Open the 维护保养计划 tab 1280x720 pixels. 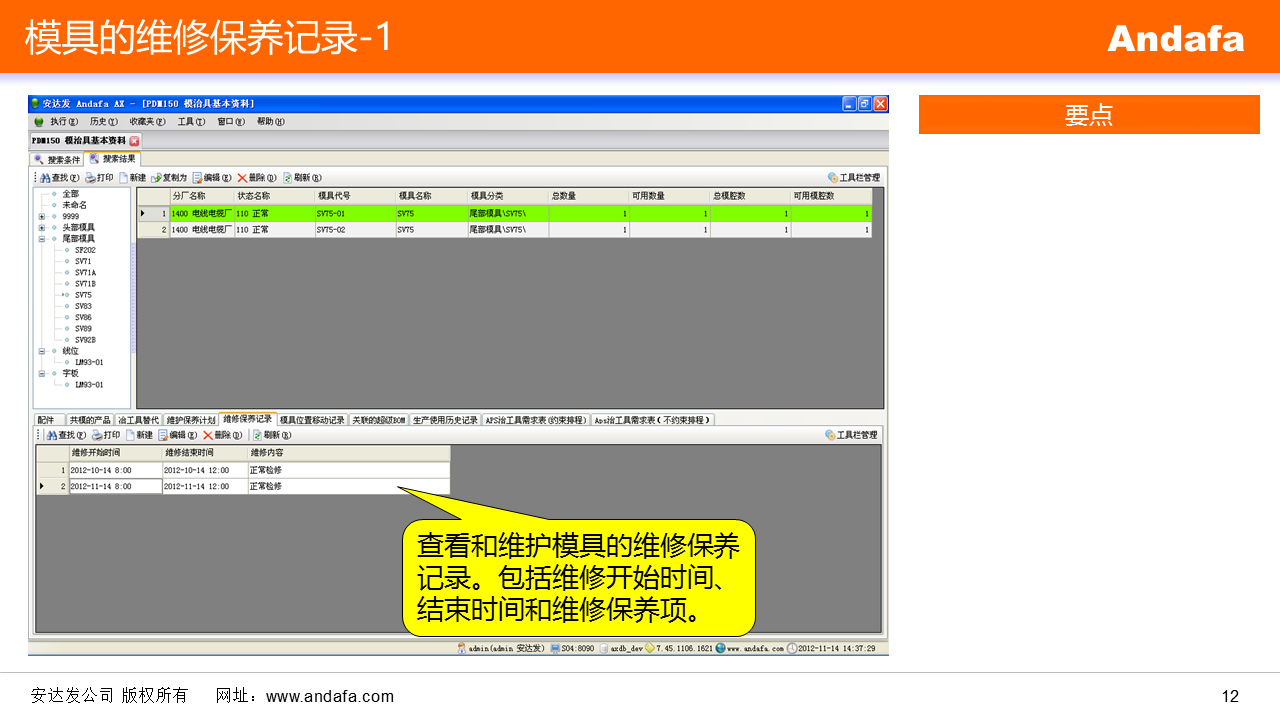(x=190, y=420)
